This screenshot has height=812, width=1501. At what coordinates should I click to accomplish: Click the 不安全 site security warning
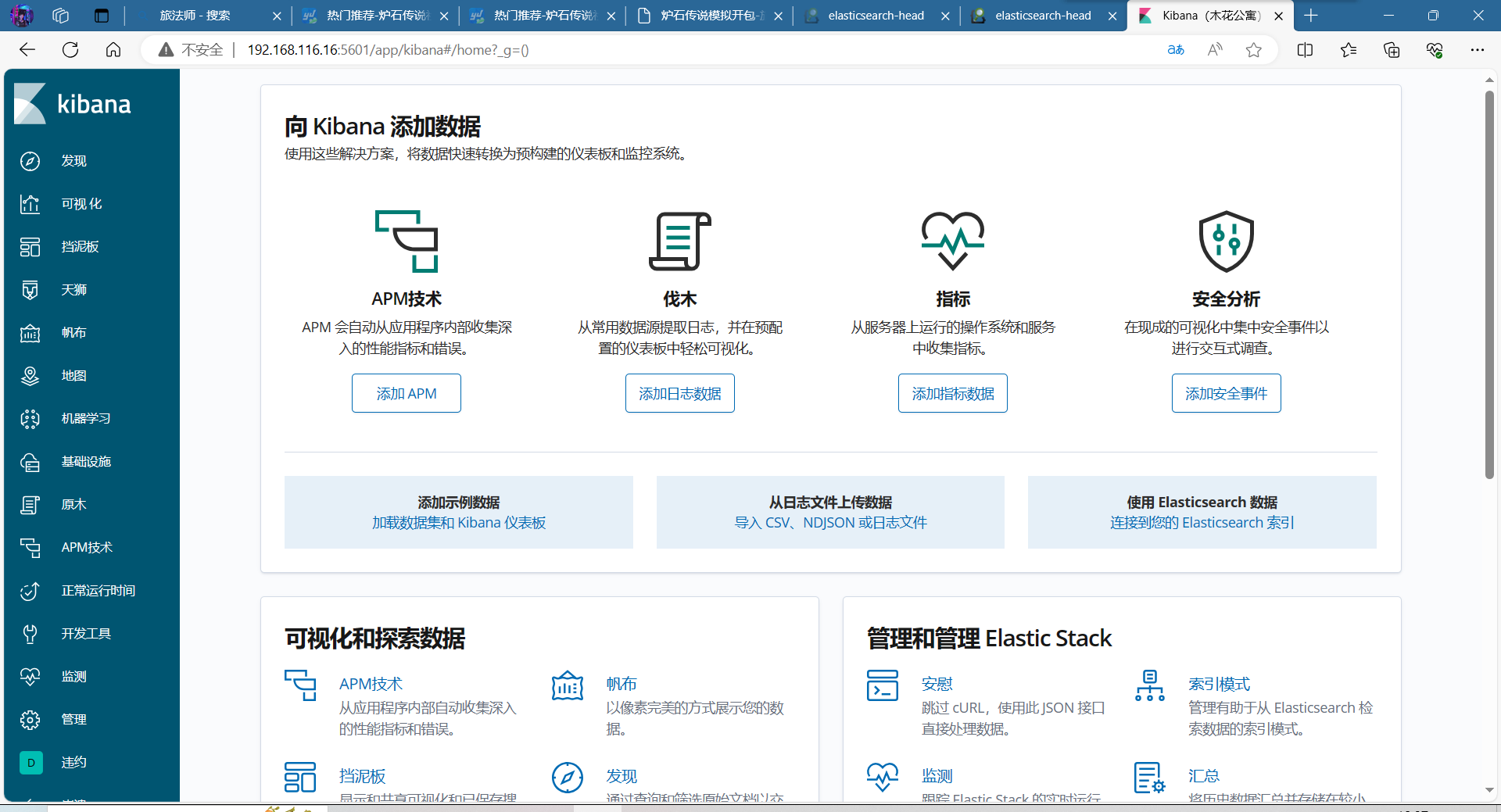191,50
